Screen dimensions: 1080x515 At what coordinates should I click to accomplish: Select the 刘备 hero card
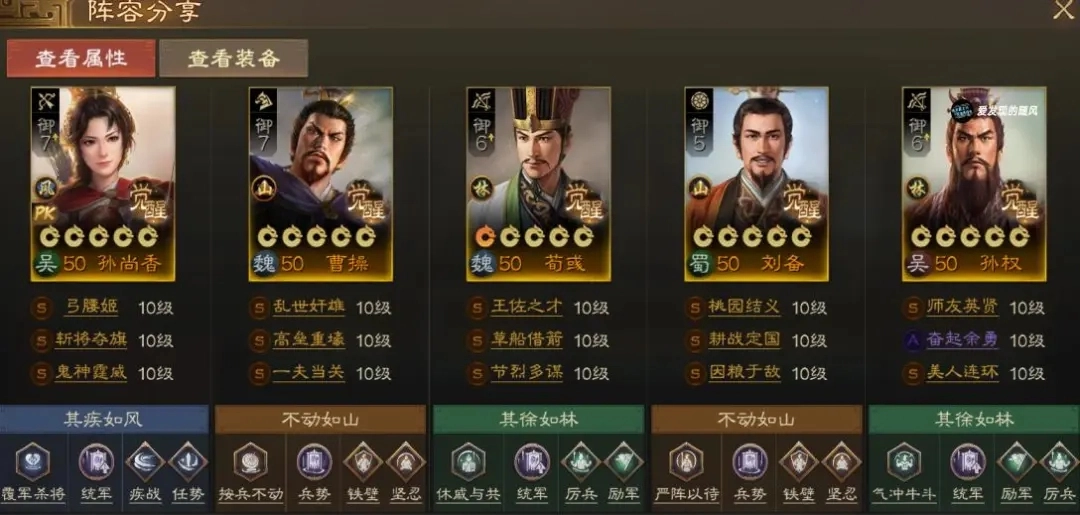[756, 184]
